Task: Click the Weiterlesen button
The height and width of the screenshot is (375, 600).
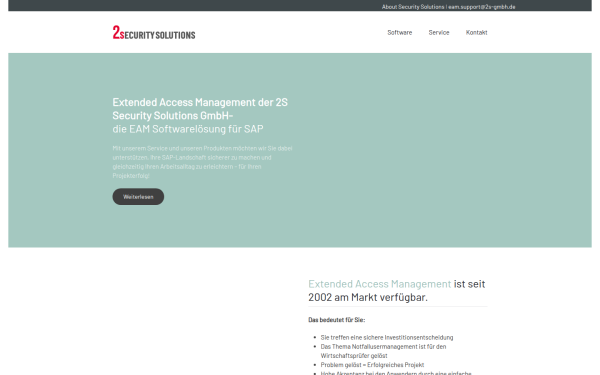Action: [x=138, y=197]
